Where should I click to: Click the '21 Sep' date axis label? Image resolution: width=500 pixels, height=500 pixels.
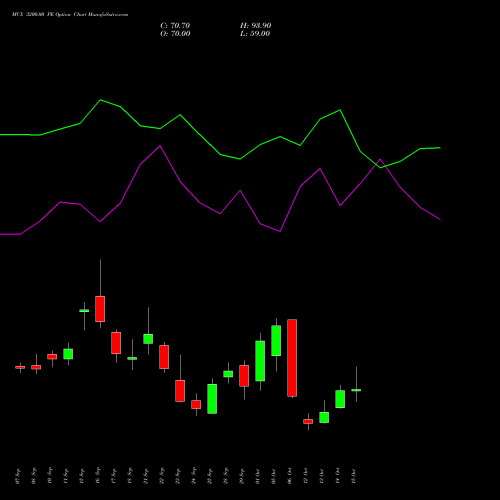coord(146,476)
